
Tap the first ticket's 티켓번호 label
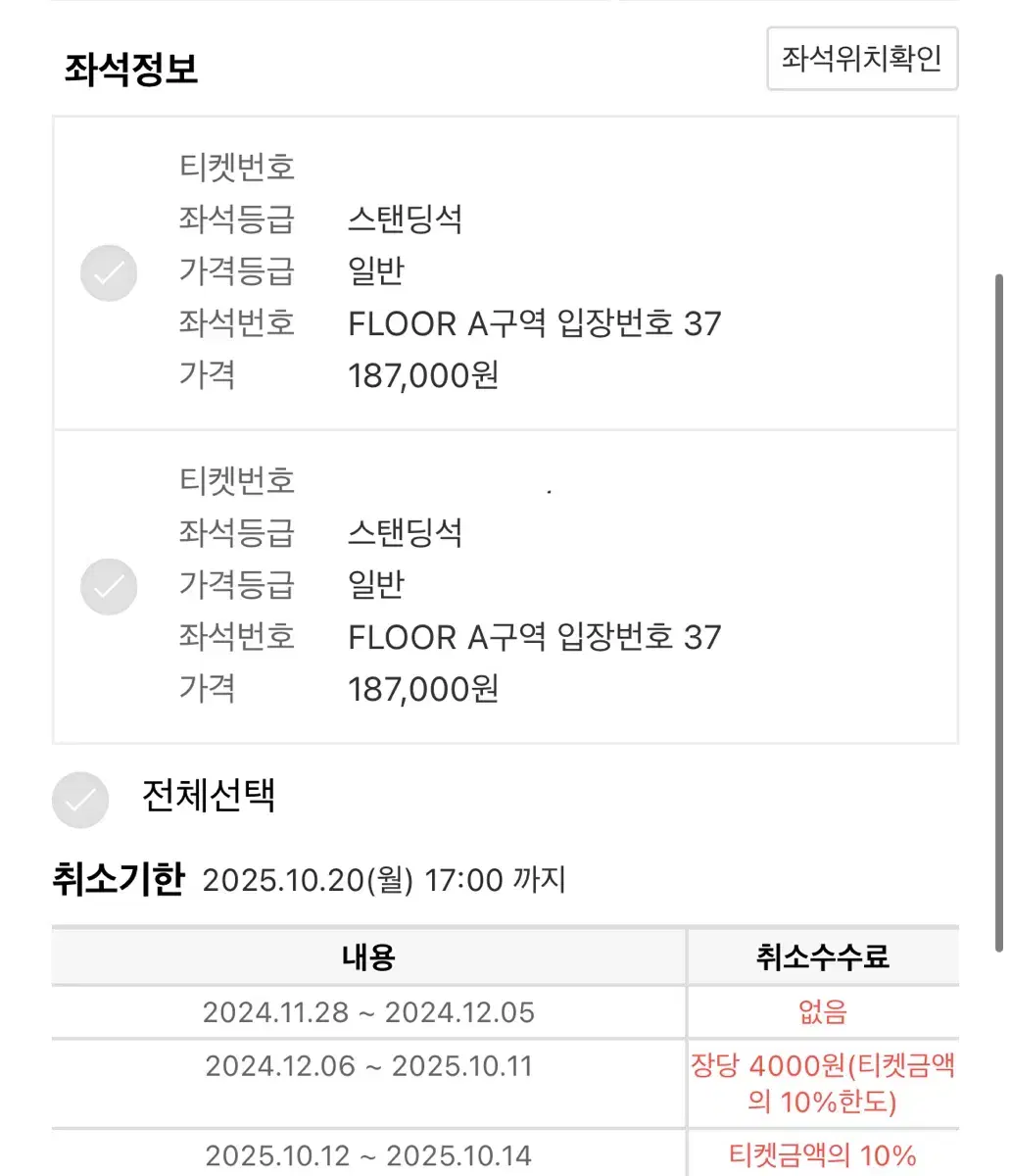[x=236, y=167]
